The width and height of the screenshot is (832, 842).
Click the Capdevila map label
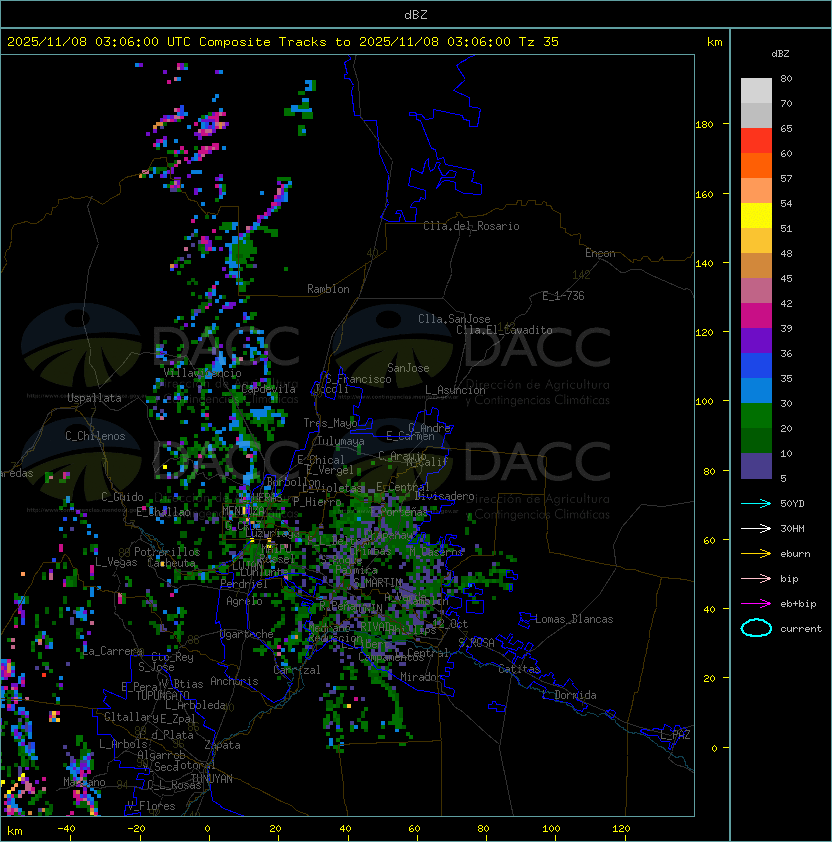pyautogui.click(x=268, y=389)
